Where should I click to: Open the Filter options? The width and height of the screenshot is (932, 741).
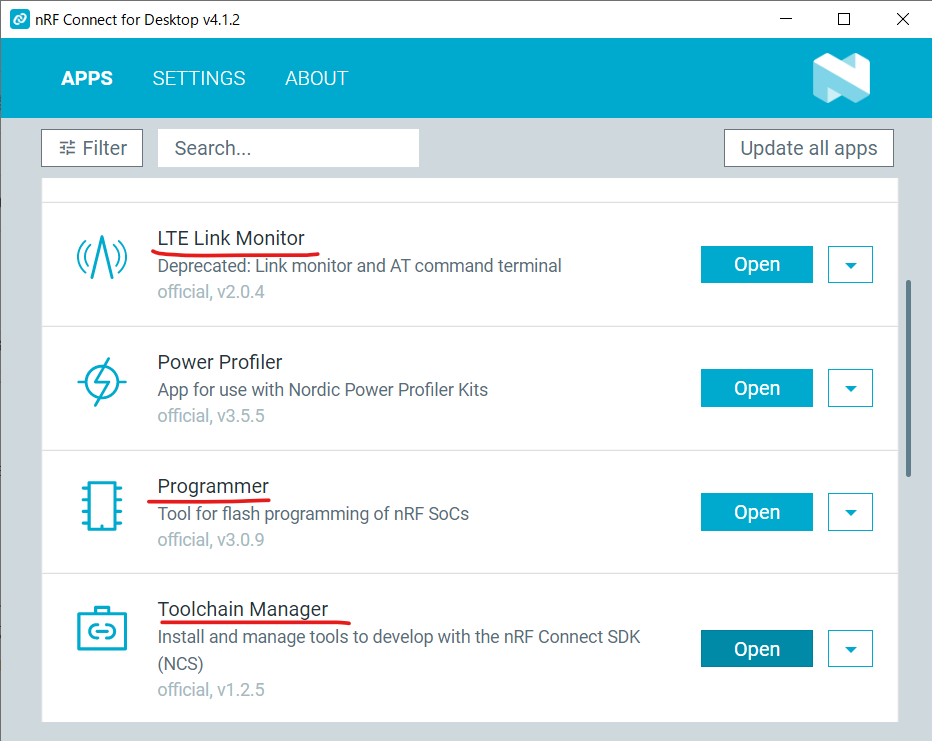point(92,148)
